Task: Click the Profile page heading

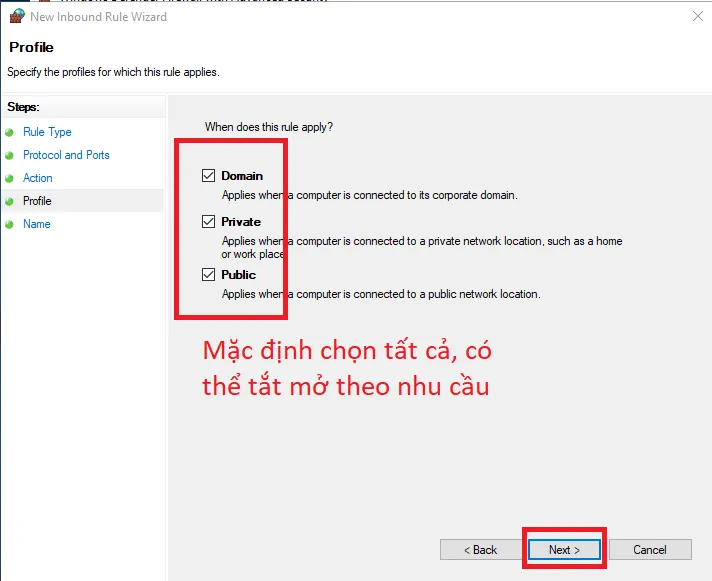Action: [x=31, y=47]
